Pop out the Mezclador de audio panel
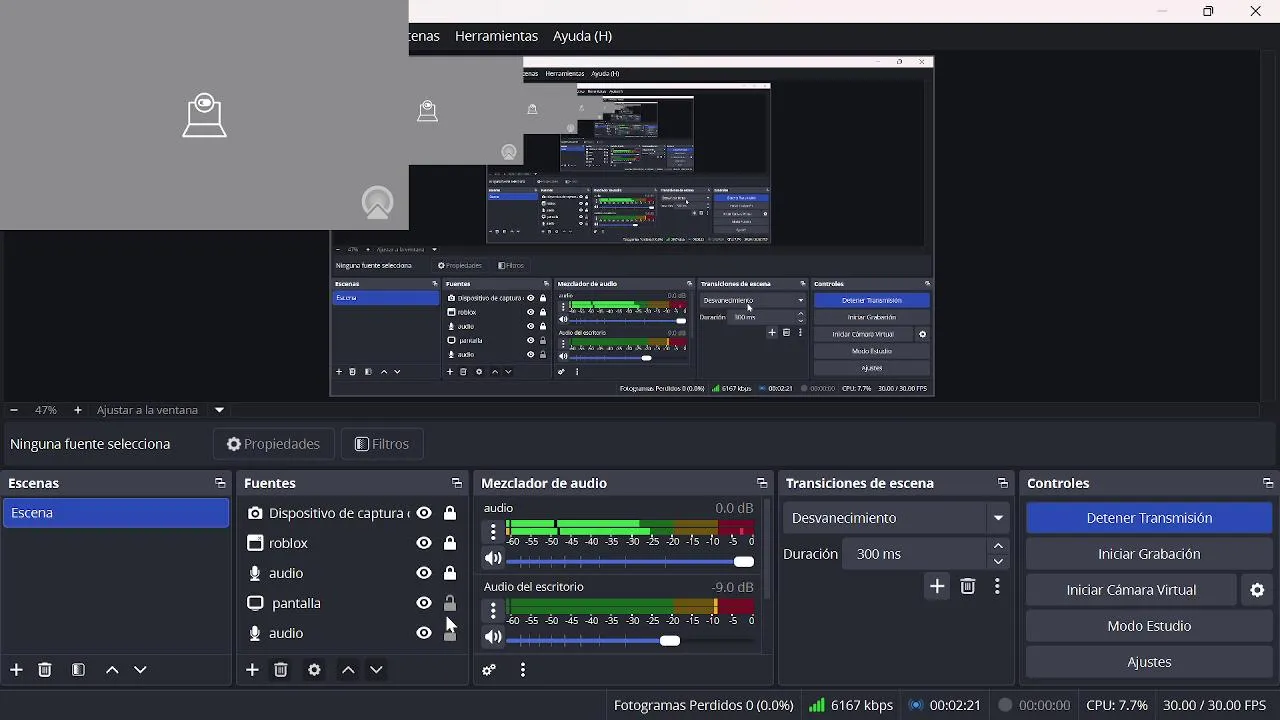Image resolution: width=1280 pixels, height=720 pixels. [x=762, y=483]
